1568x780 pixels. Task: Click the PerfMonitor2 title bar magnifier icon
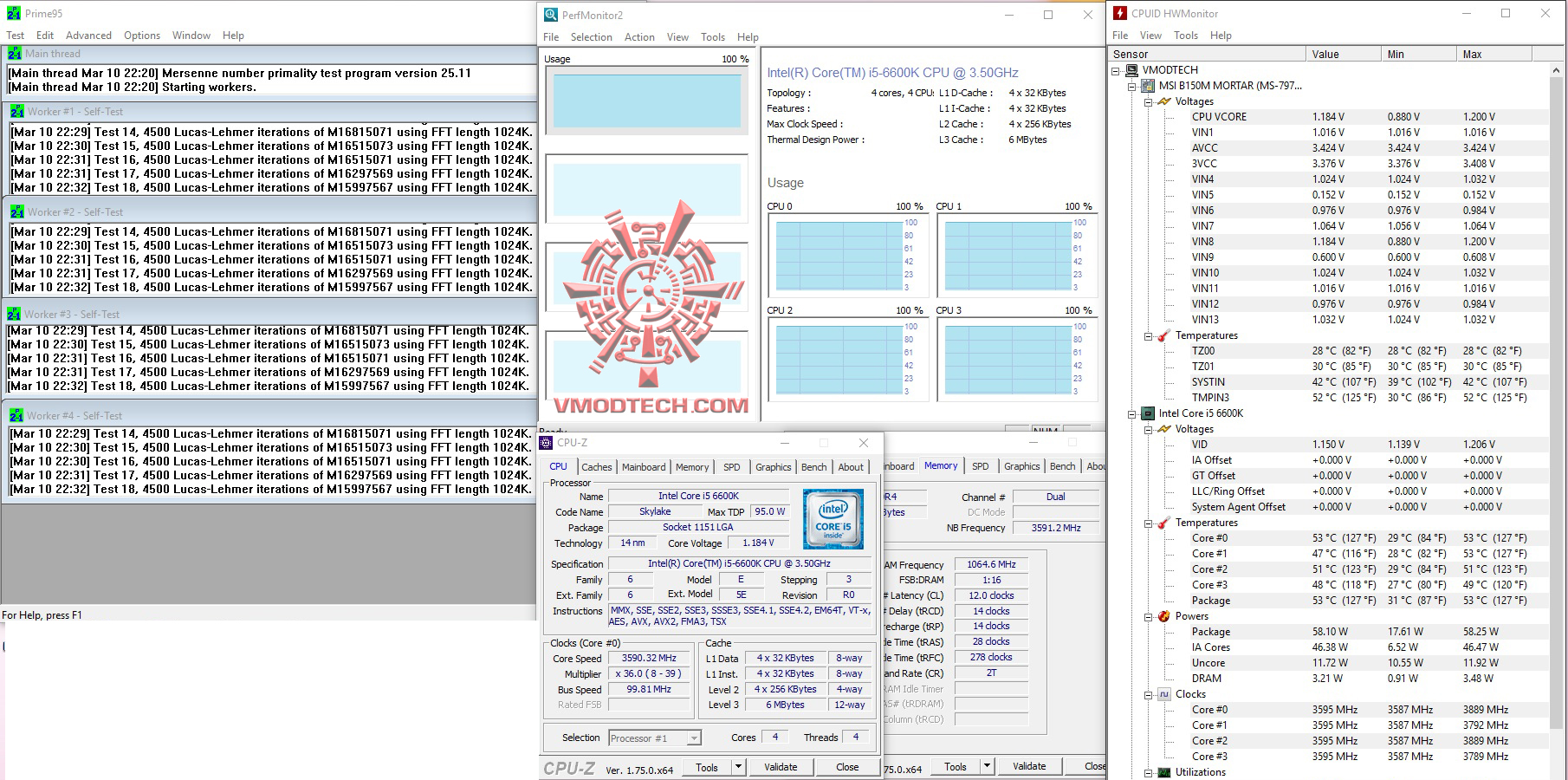pyautogui.click(x=551, y=15)
